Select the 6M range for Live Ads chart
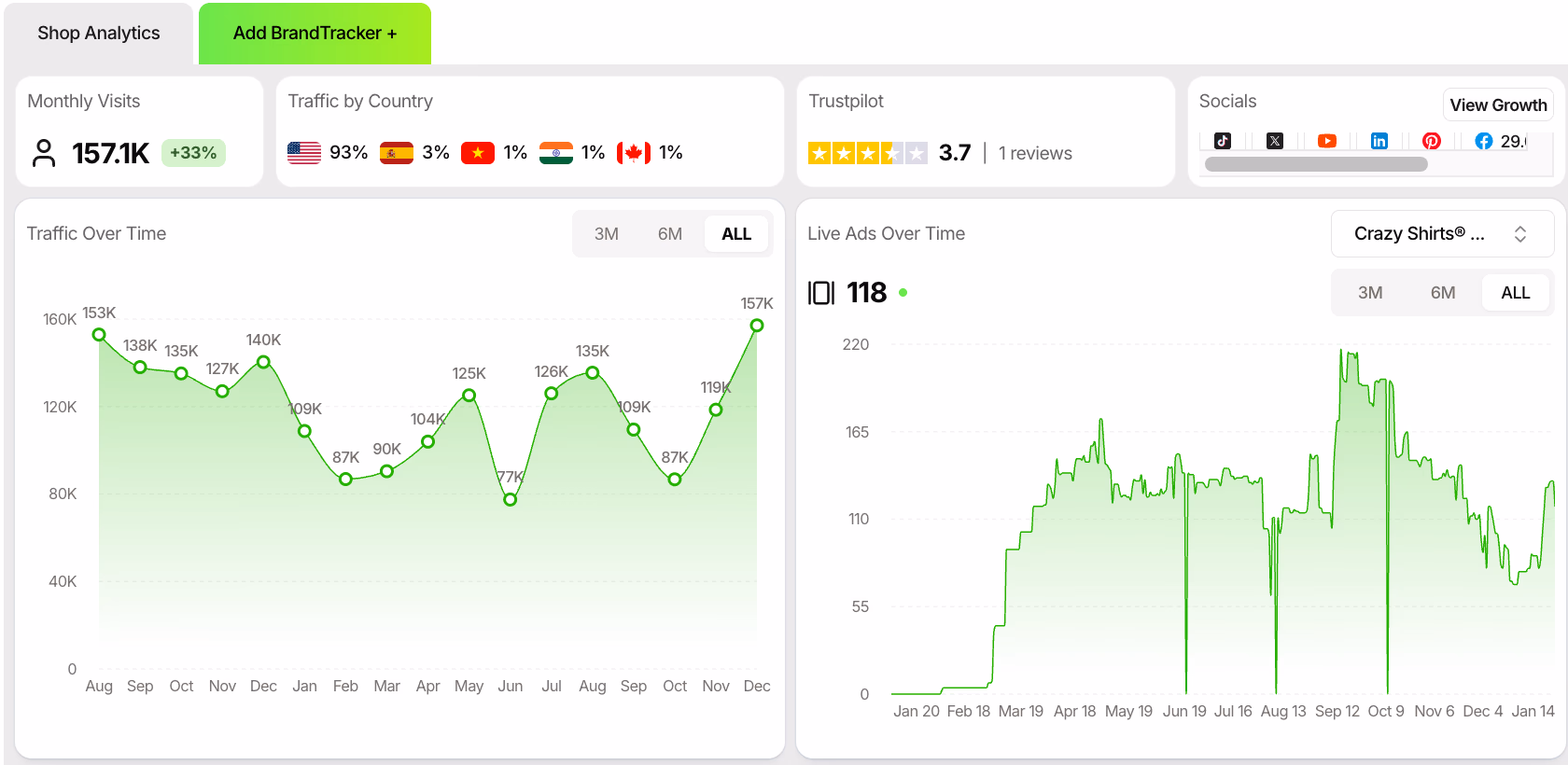1568x765 pixels. [1443, 292]
